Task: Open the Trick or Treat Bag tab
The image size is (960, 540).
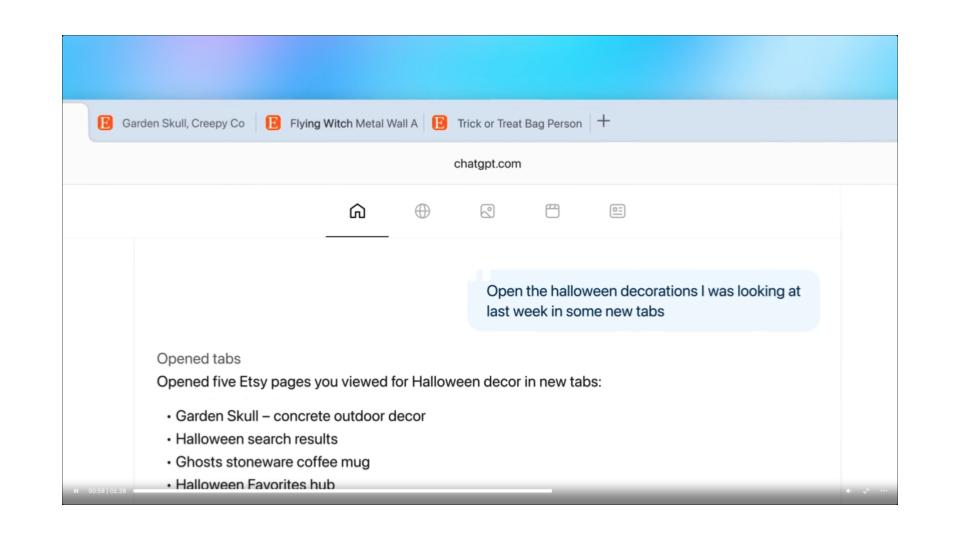Action: (510, 123)
